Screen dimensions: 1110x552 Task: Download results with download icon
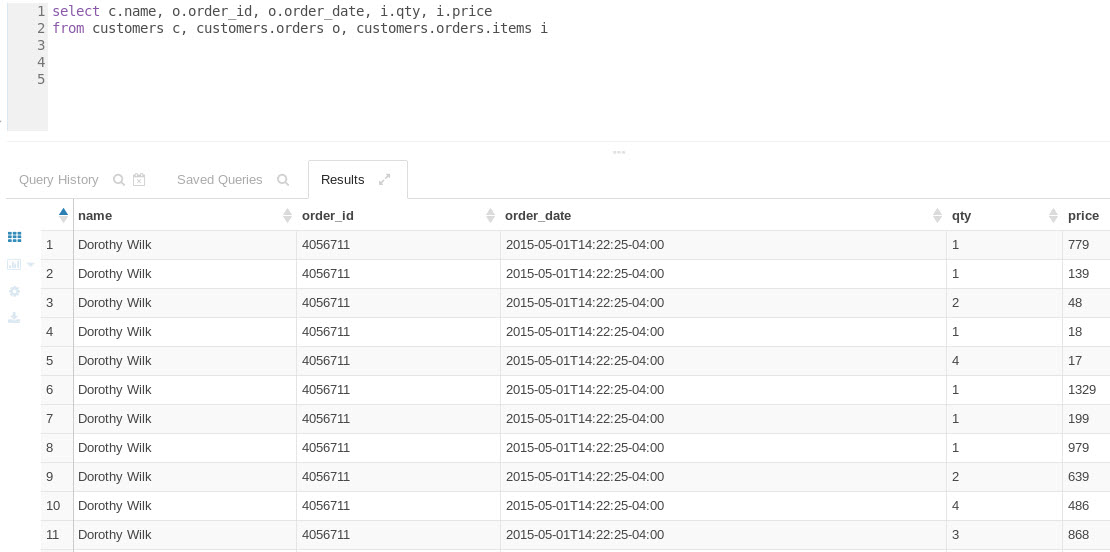point(14,318)
